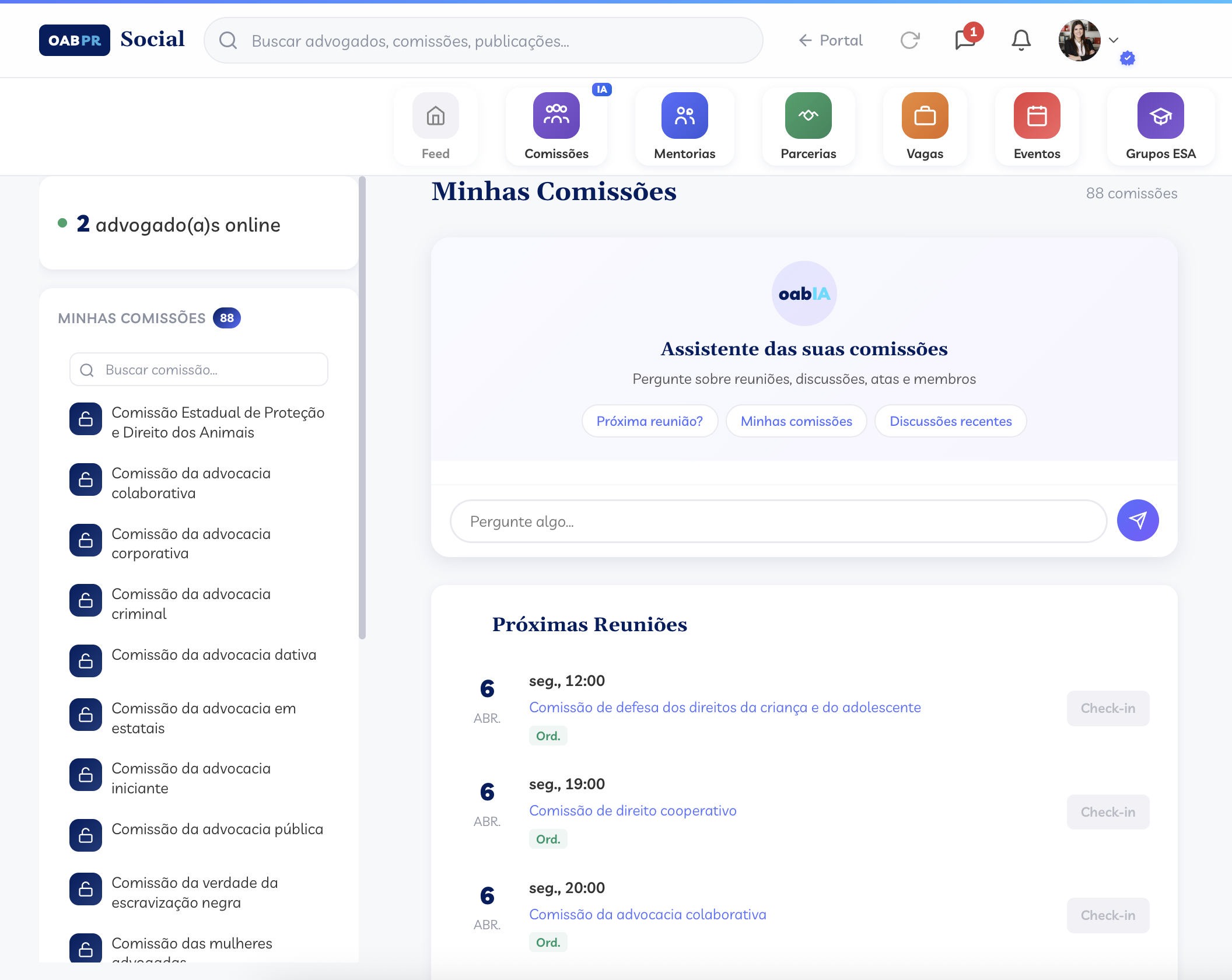Viewport: 1232px width, 980px height.
Task: Open the Feed section
Action: (435, 124)
